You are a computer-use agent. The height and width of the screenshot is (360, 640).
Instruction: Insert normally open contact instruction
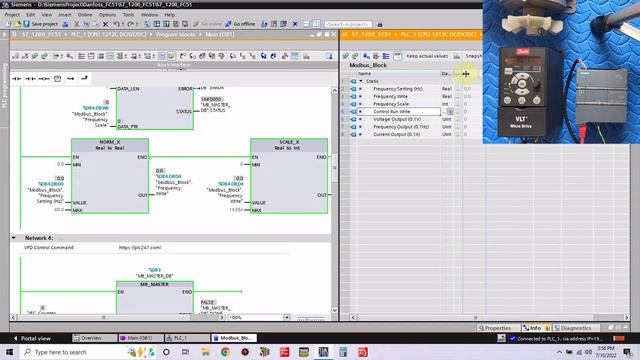pyautogui.click(x=17, y=78)
